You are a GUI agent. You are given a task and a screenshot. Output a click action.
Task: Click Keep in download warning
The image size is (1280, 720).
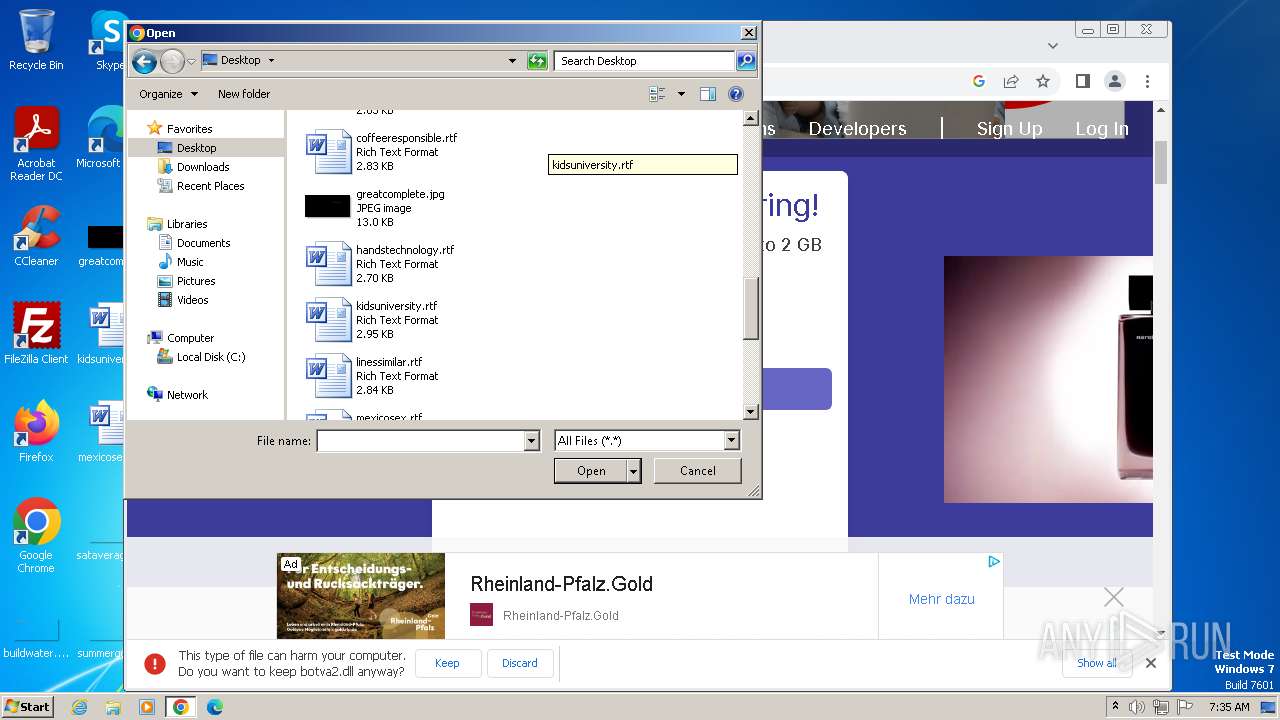pyautogui.click(x=447, y=663)
